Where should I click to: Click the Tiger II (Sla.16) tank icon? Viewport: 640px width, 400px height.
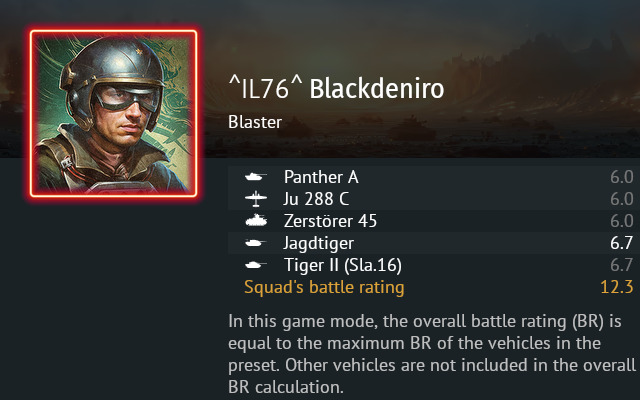(x=255, y=265)
